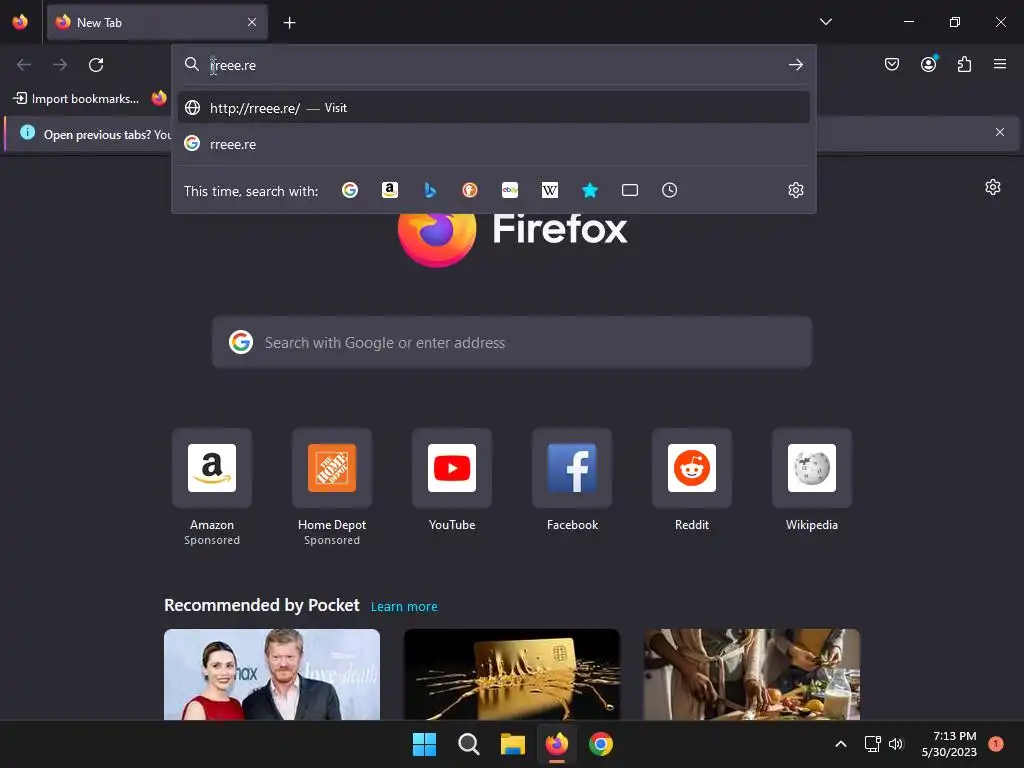The image size is (1024, 768).
Task: Open the application hamburger menu
Action: [x=999, y=64]
